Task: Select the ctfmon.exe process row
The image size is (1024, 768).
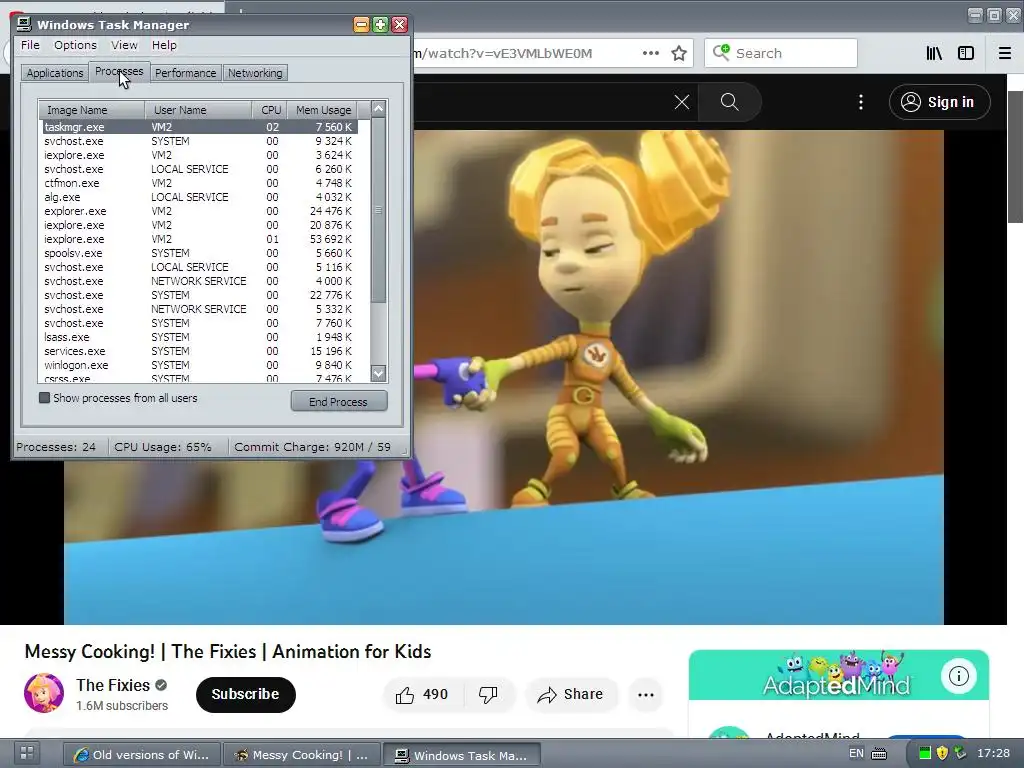Action: (x=200, y=183)
